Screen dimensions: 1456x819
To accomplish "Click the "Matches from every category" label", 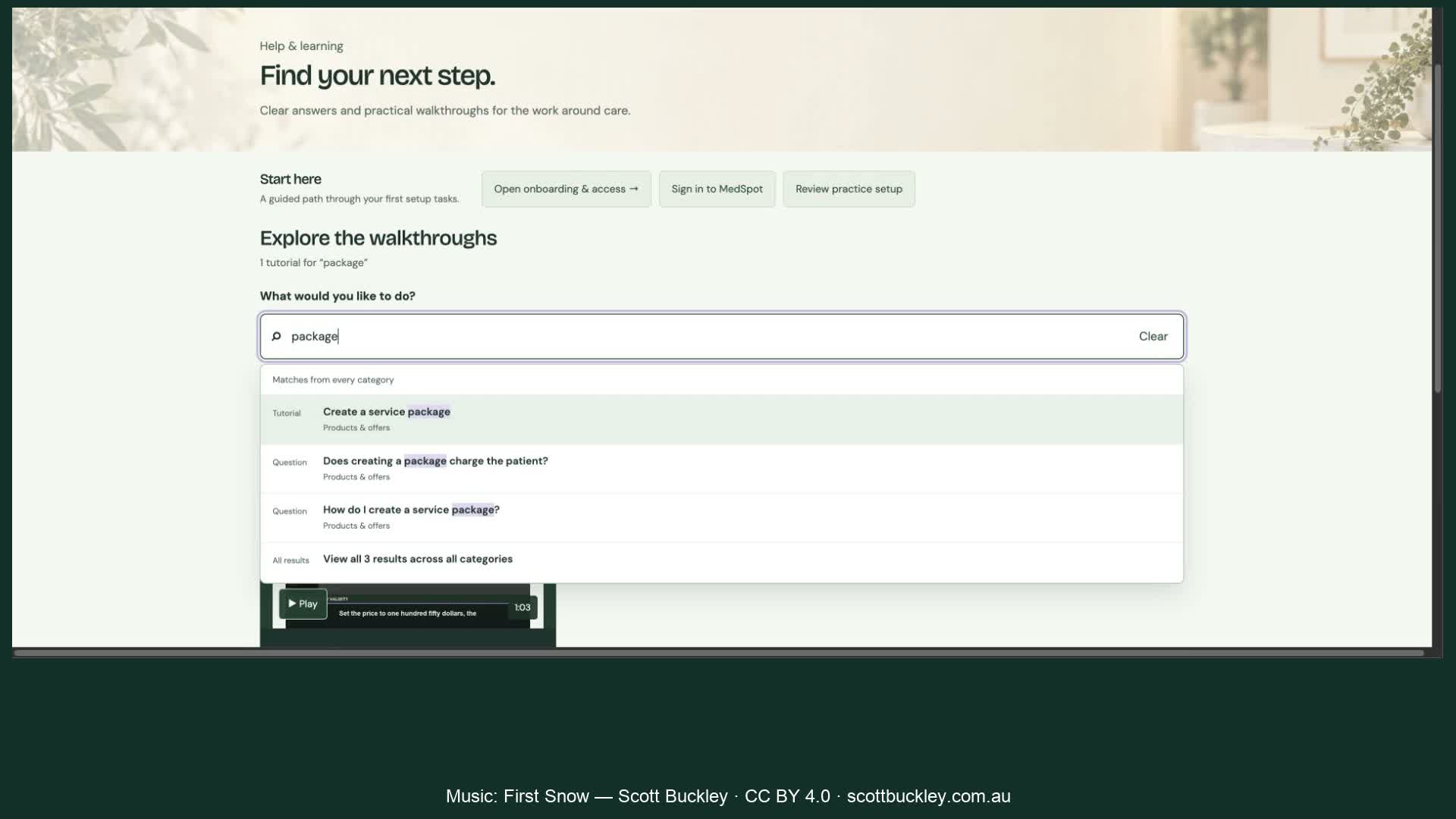I will (x=333, y=380).
